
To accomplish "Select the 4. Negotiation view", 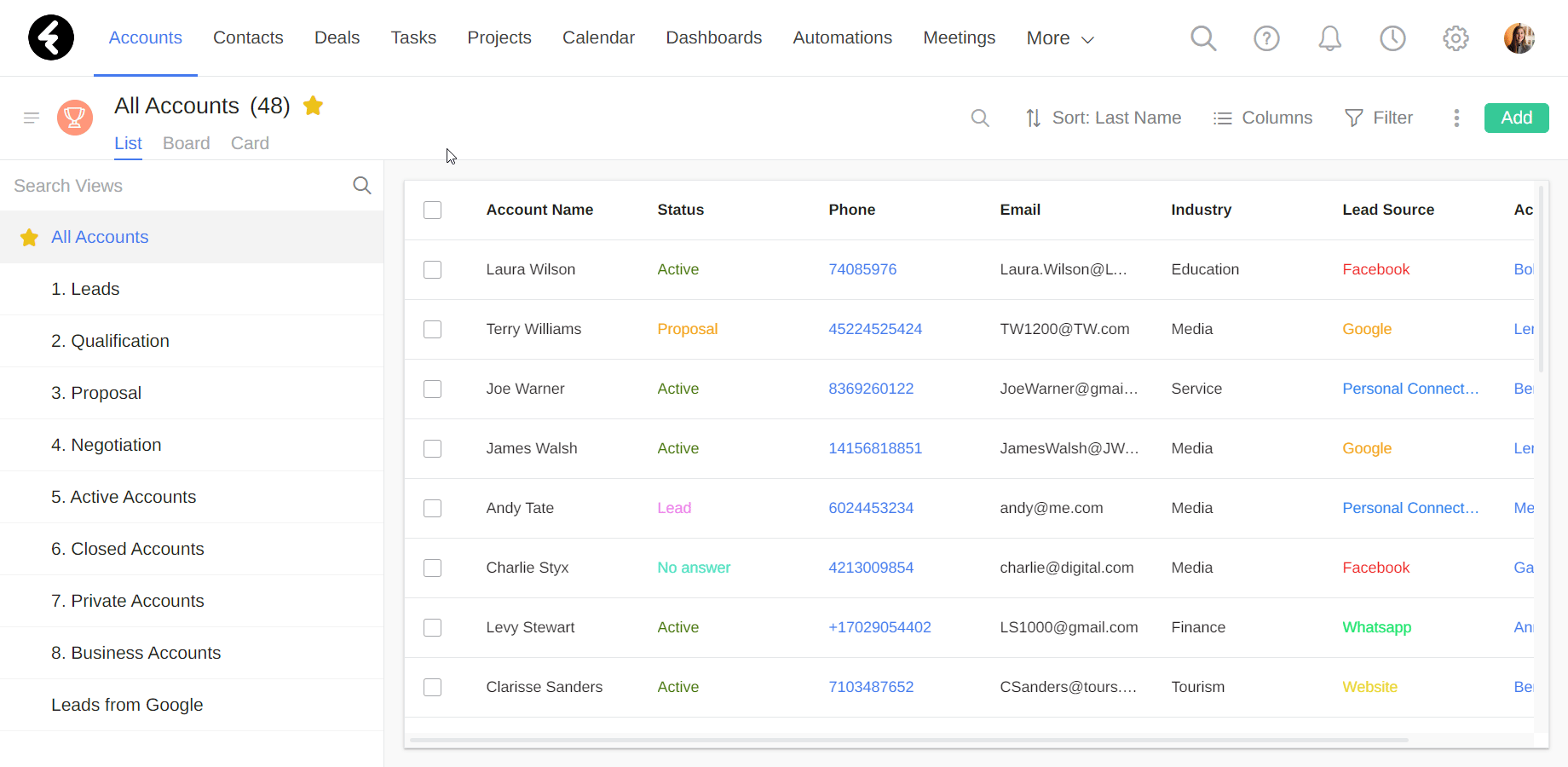I will [192, 445].
